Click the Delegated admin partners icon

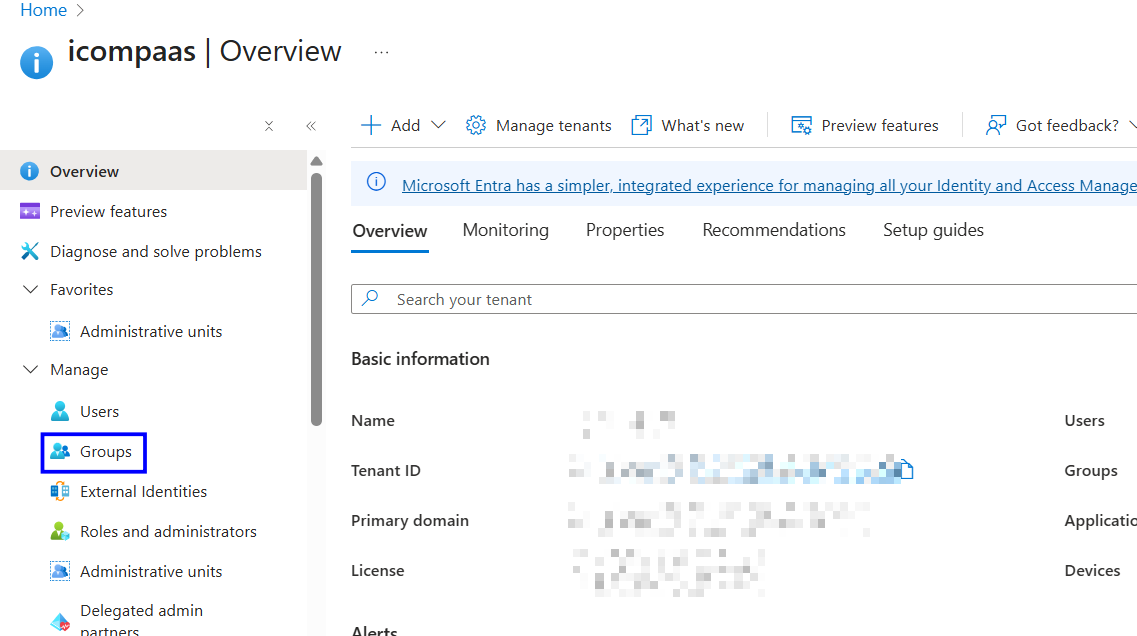pyautogui.click(x=59, y=621)
